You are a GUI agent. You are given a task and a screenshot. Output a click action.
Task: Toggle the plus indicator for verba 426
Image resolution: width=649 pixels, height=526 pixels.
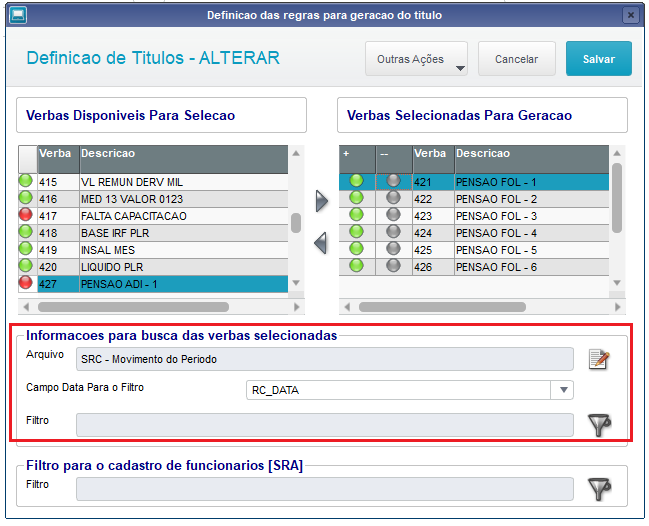(356, 266)
